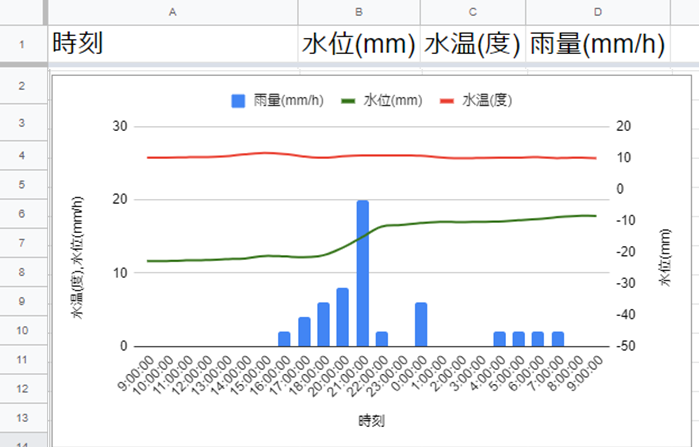Select cell B1 containing 水位(mm)
Screen dimensions: 699x447
point(358,45)
